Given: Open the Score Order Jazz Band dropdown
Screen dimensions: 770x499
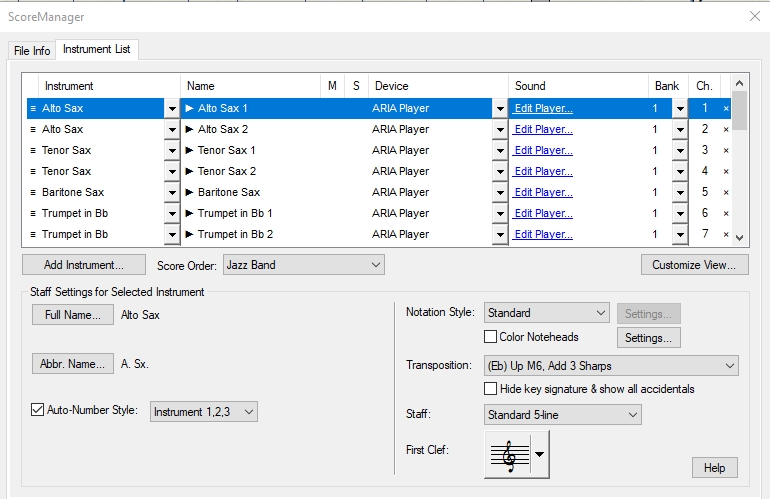Looking at the screenshot, I should [296, 265].
